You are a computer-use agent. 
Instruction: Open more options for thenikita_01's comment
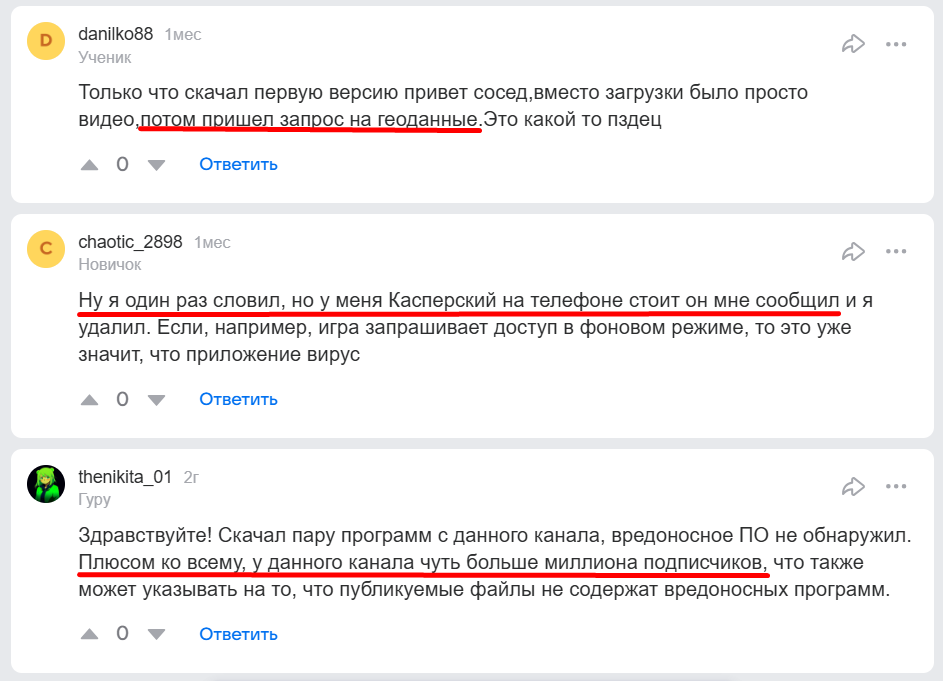point(896,486)
